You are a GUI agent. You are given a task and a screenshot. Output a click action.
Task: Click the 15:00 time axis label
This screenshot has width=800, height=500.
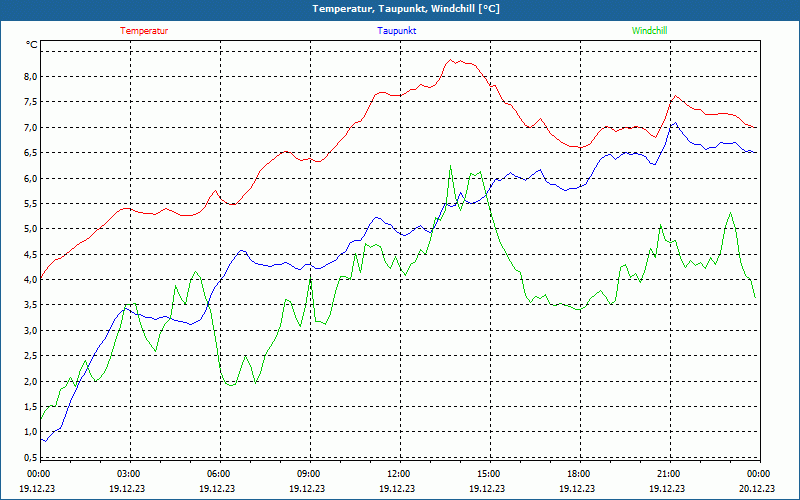click(489, 474)
